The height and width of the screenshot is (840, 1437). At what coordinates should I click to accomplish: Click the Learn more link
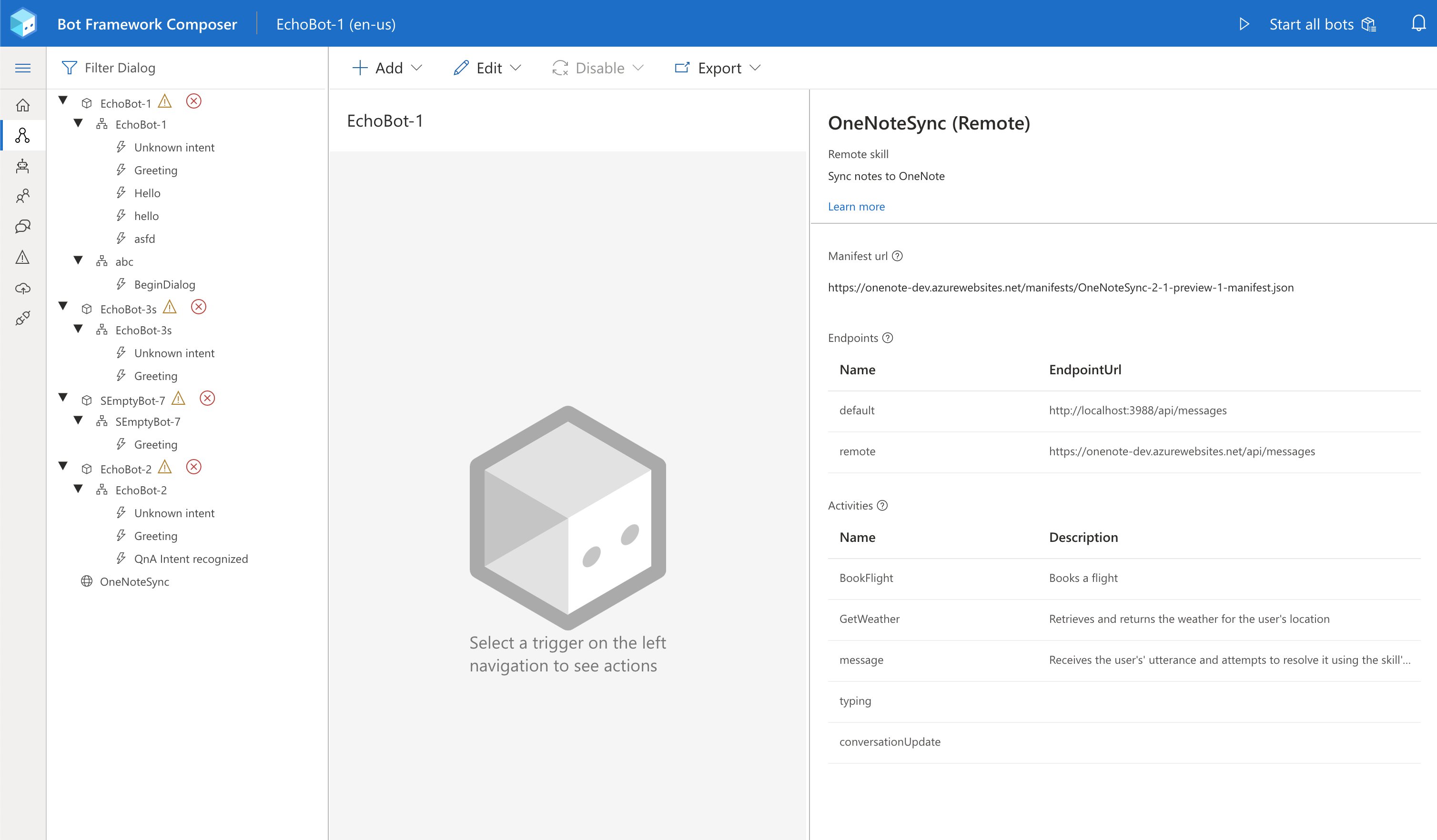[x=856, y=206]
